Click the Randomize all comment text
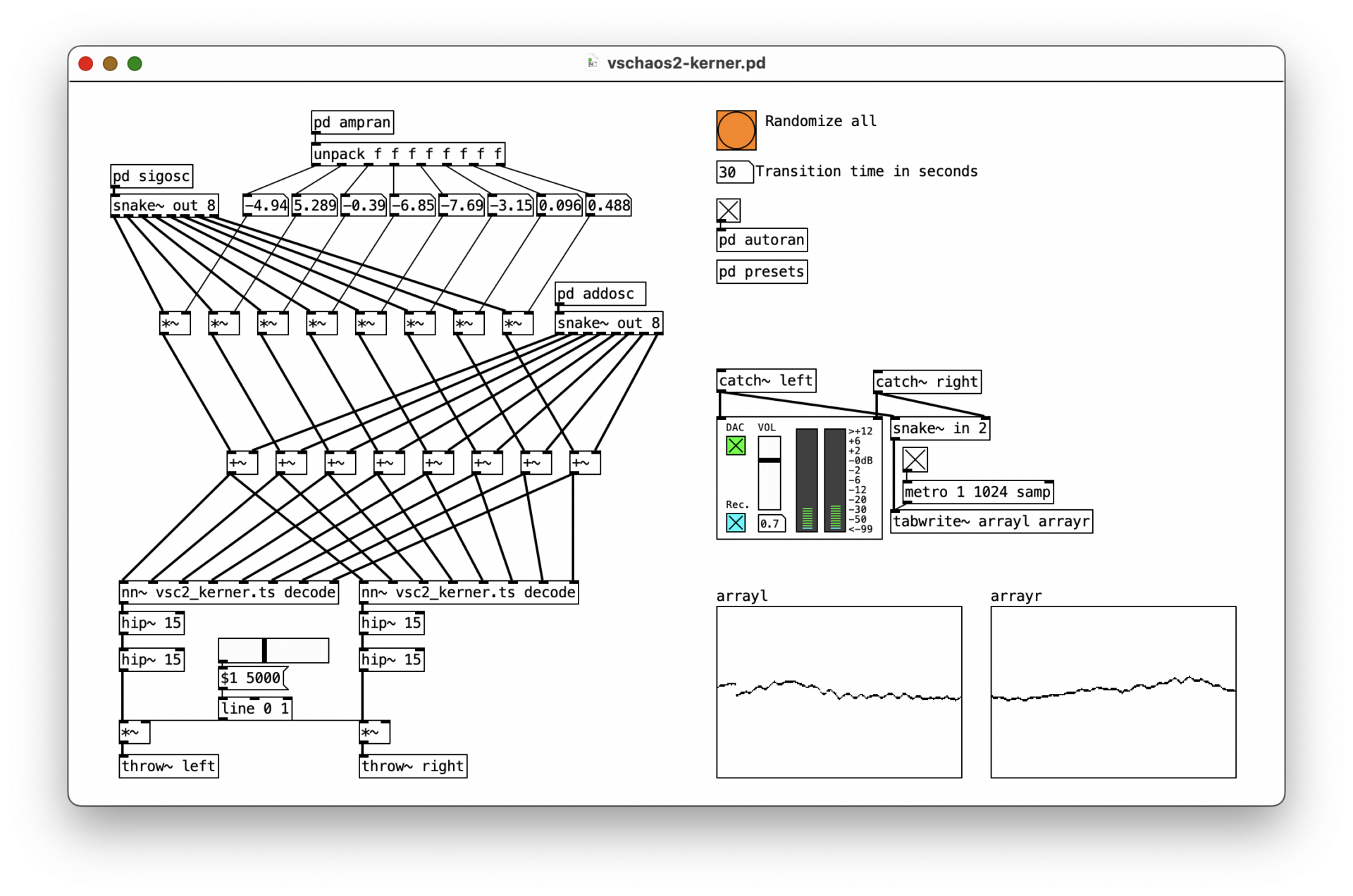The height and width of the screenshot is (896, 1353). pyautogui.click(x=821, y=121)
